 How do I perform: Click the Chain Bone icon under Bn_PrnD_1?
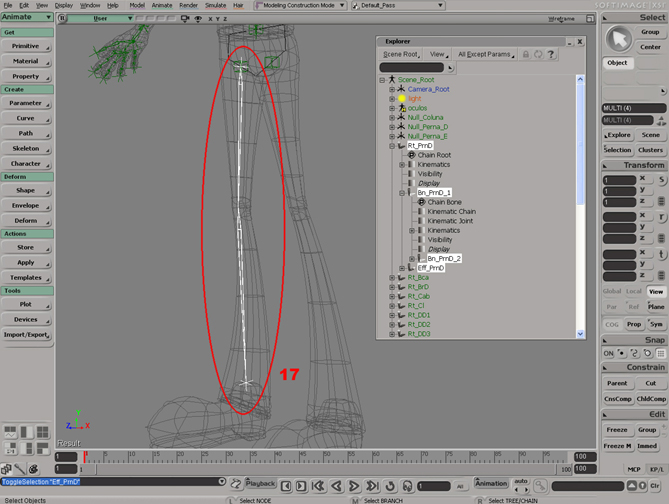click(x=422, y=202)
